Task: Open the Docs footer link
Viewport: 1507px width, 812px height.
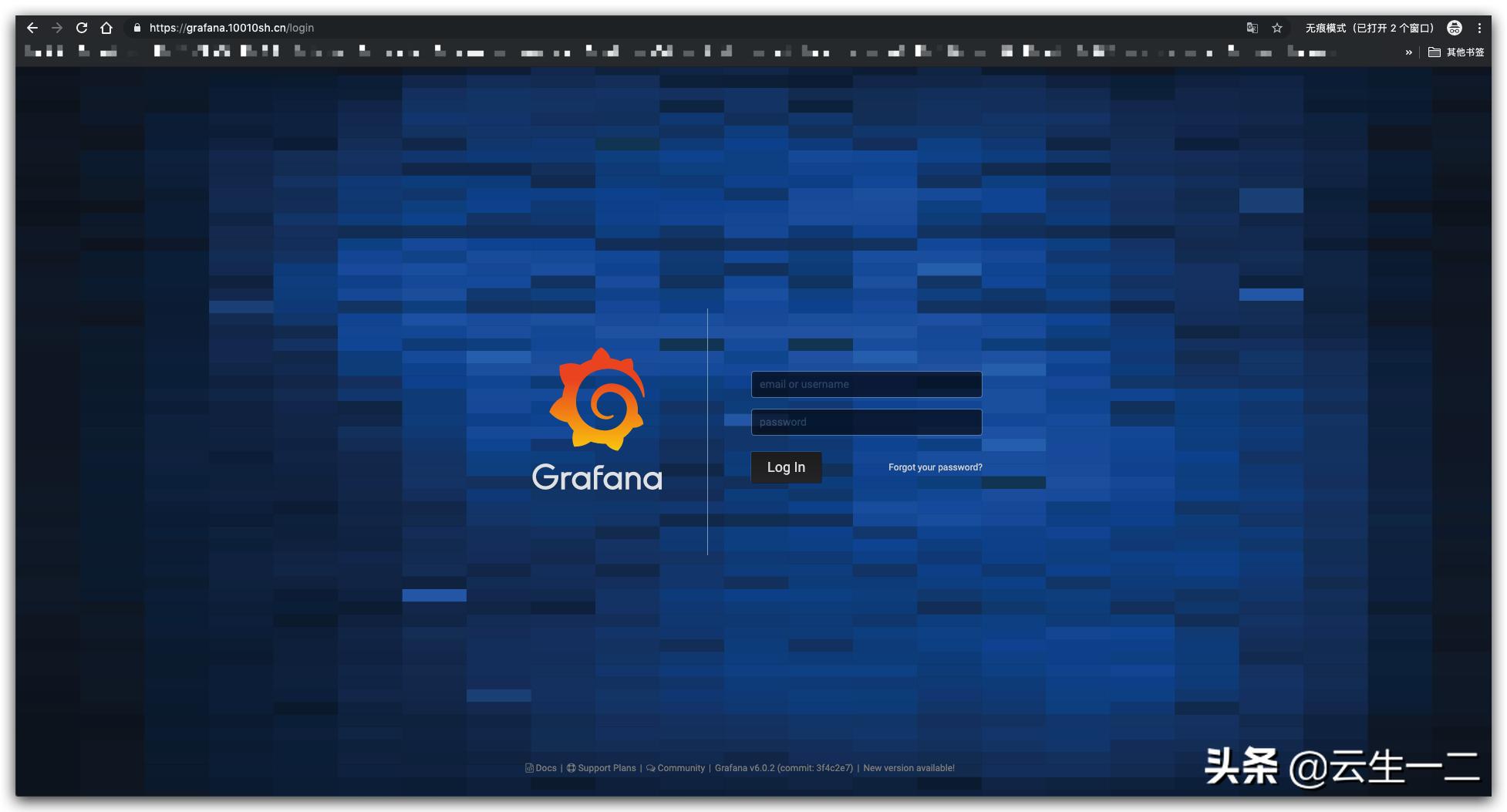Action: point(541,768)
